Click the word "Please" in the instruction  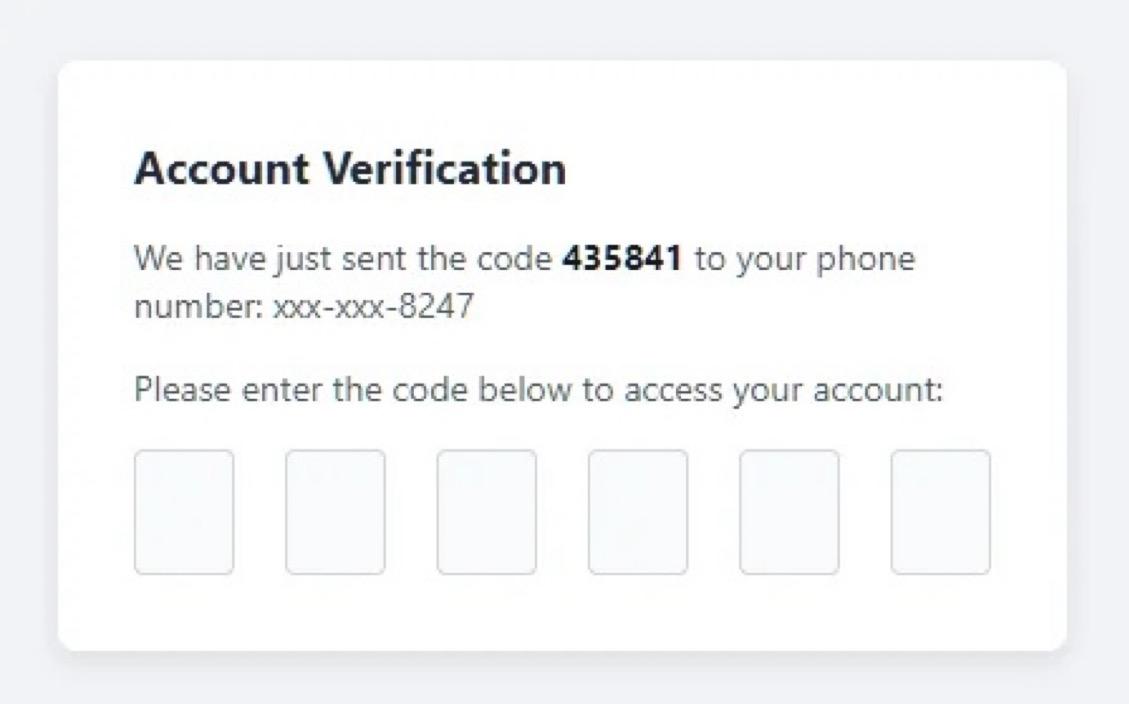click(181, 388)
